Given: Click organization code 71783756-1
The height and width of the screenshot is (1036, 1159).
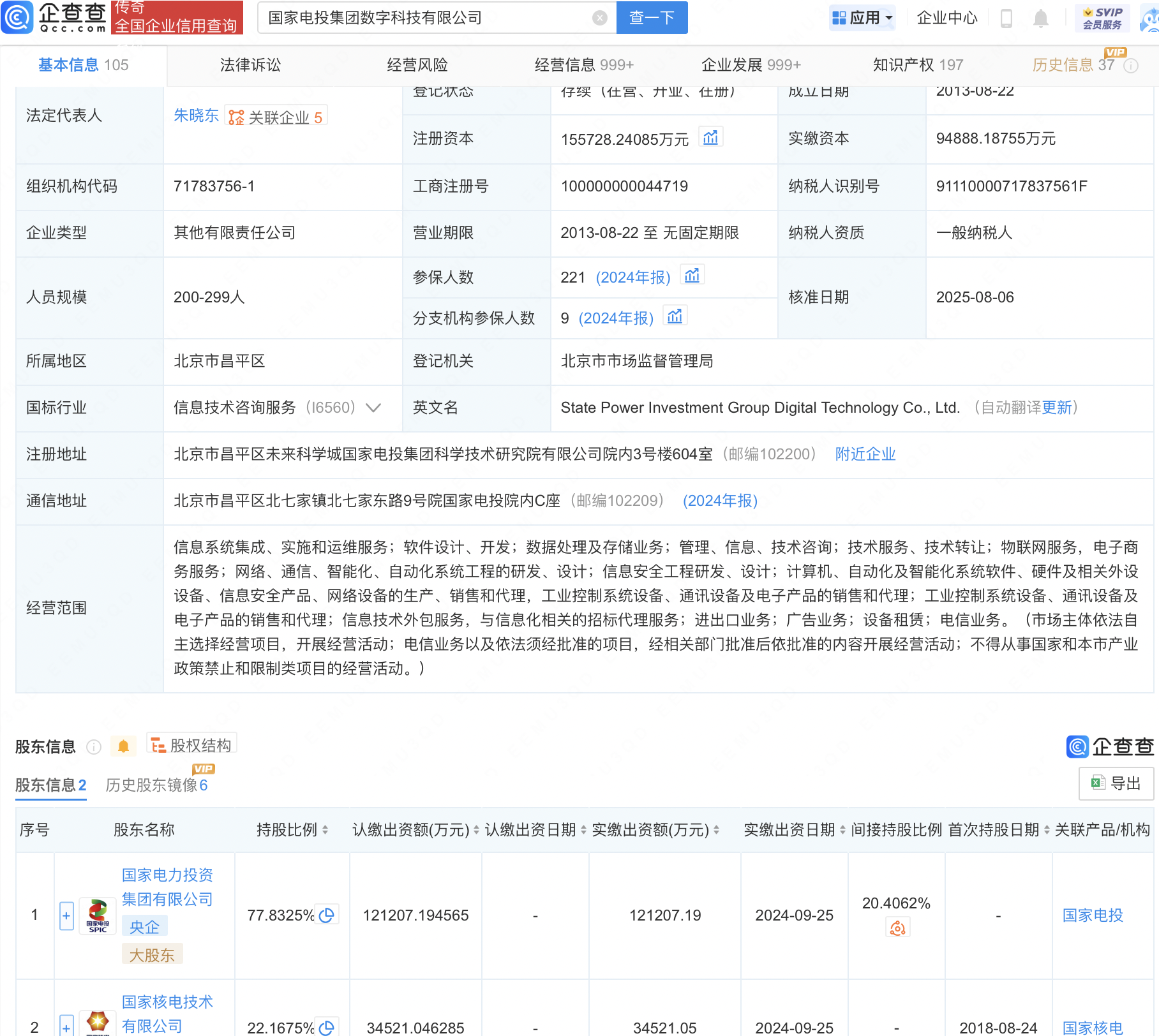Looking at the screenshot, I should point(214,186).
